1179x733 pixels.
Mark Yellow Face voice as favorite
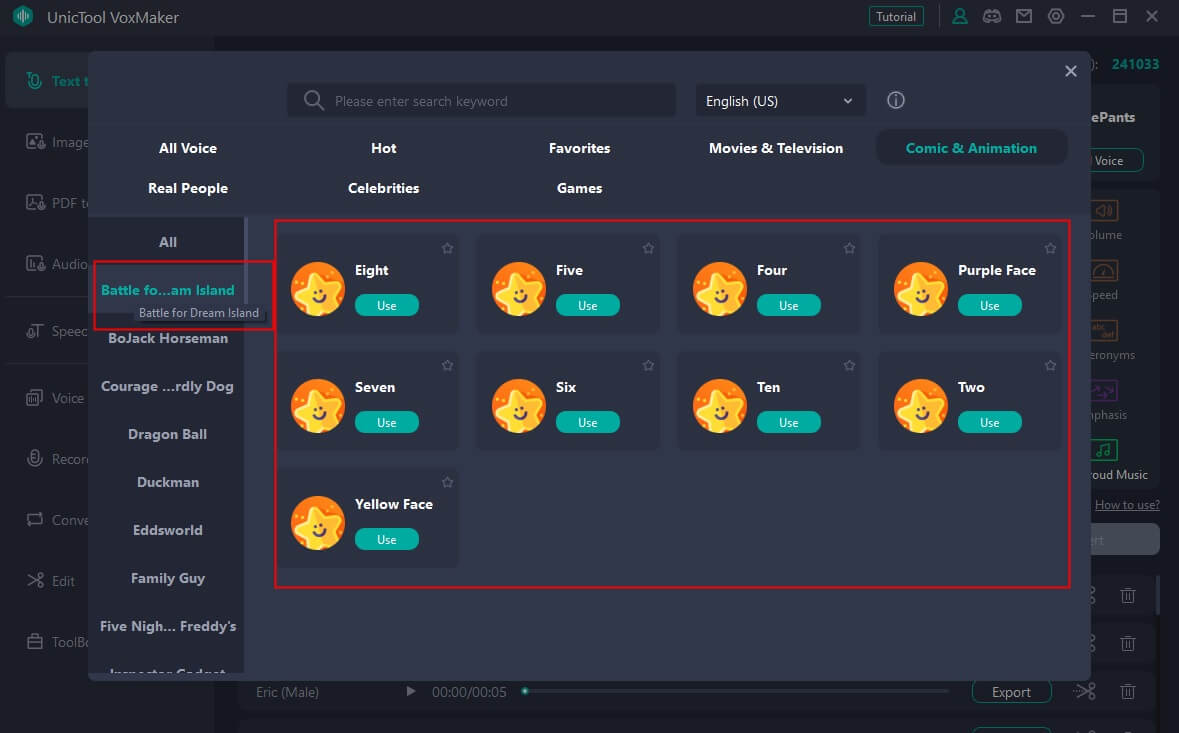(x=447, y=482)
